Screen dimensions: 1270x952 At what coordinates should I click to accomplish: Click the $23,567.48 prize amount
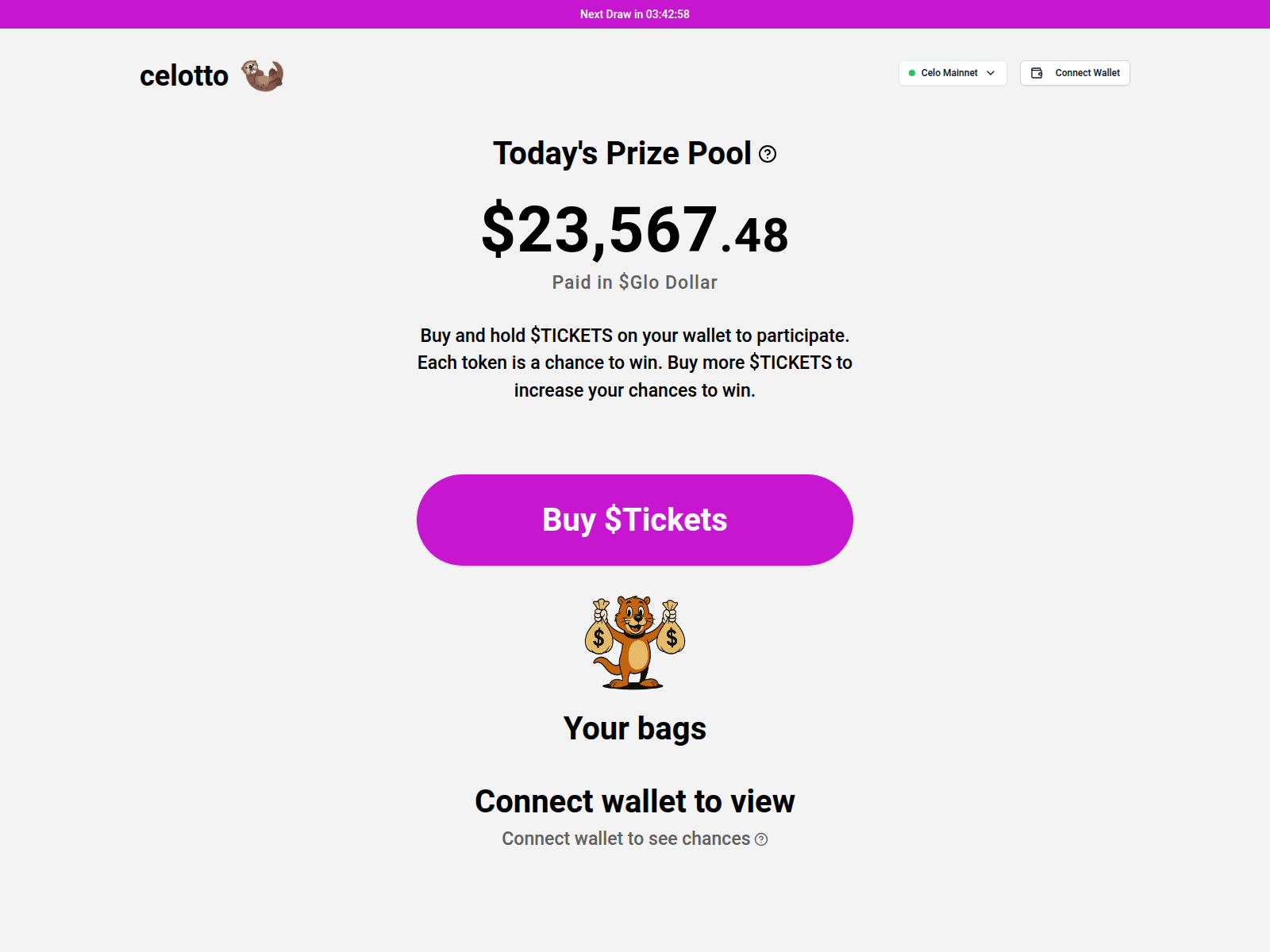(x=635, y=230)
